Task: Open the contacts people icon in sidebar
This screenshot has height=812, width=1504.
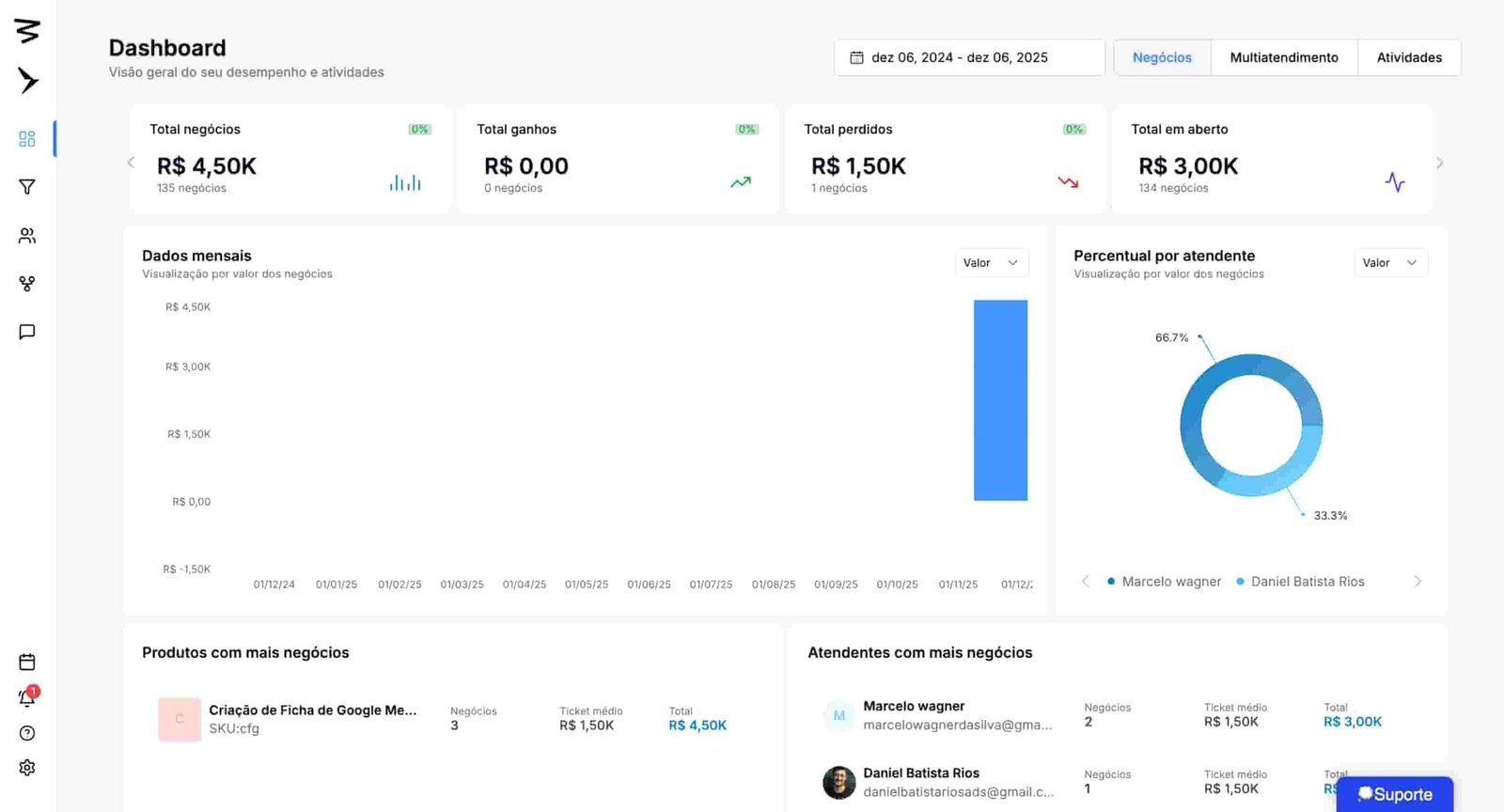Action: coord(27,236)
